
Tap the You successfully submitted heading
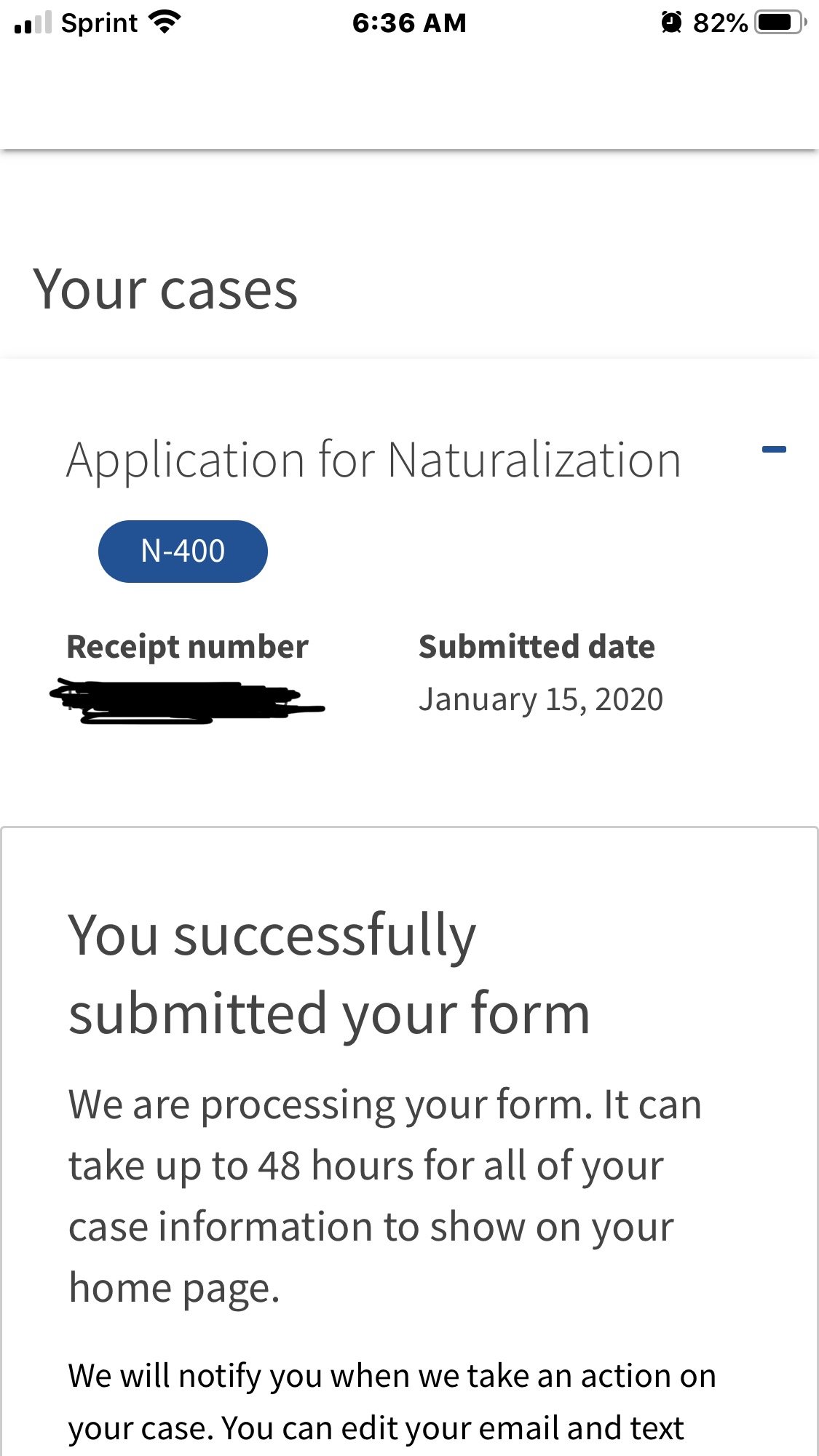(x=329, y=974)
